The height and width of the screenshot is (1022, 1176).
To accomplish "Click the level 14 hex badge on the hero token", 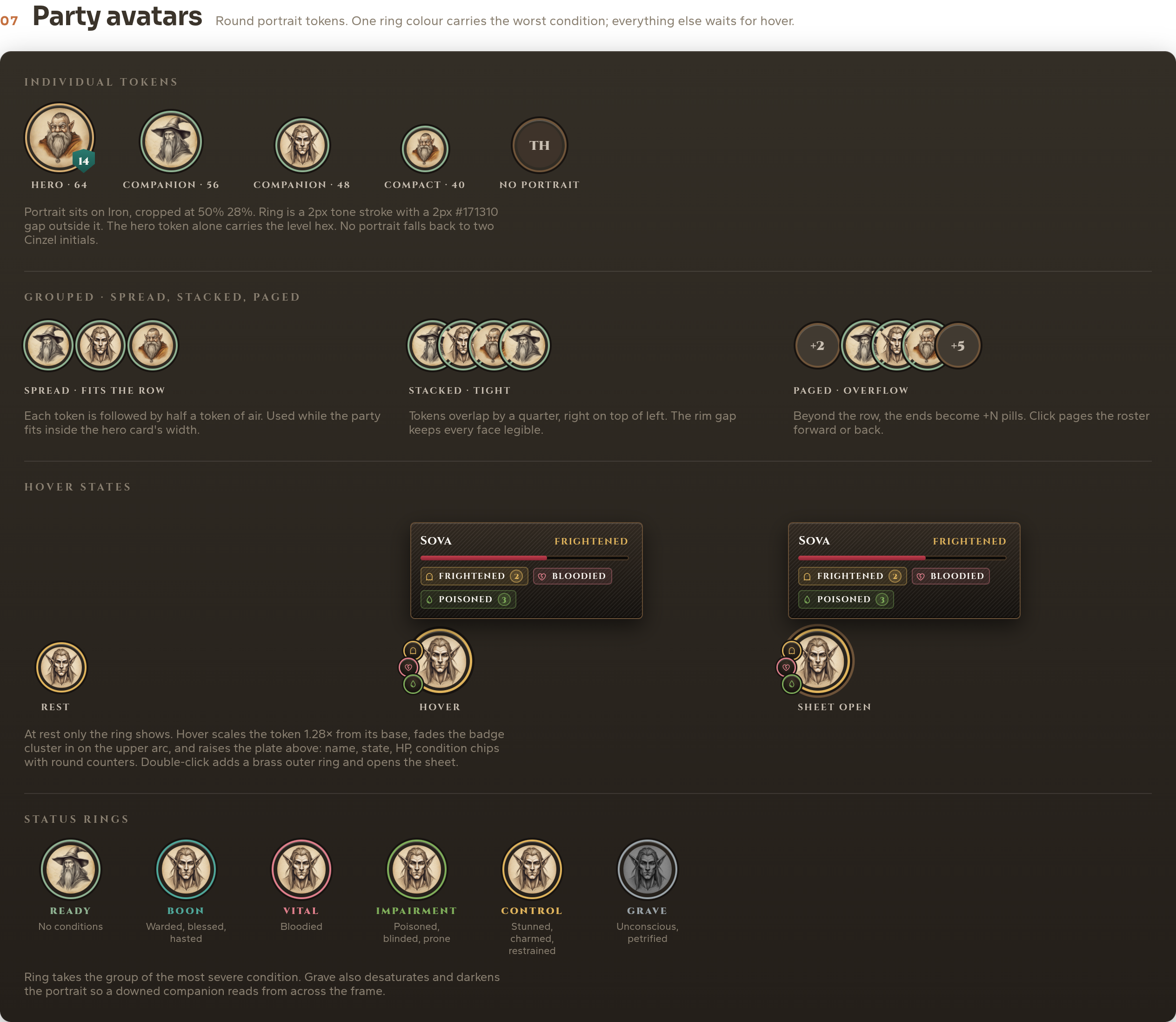I will pos(84,161).
